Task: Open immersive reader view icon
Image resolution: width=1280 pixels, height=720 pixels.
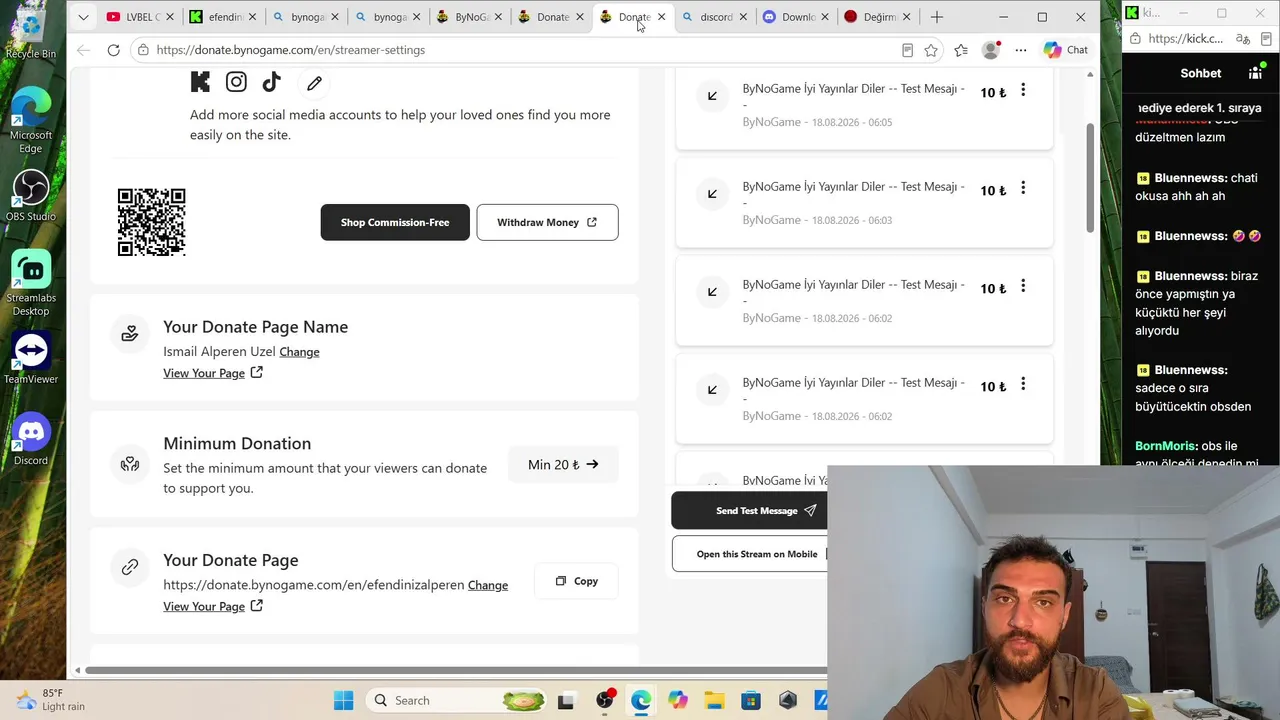Action: pos(907,50)
